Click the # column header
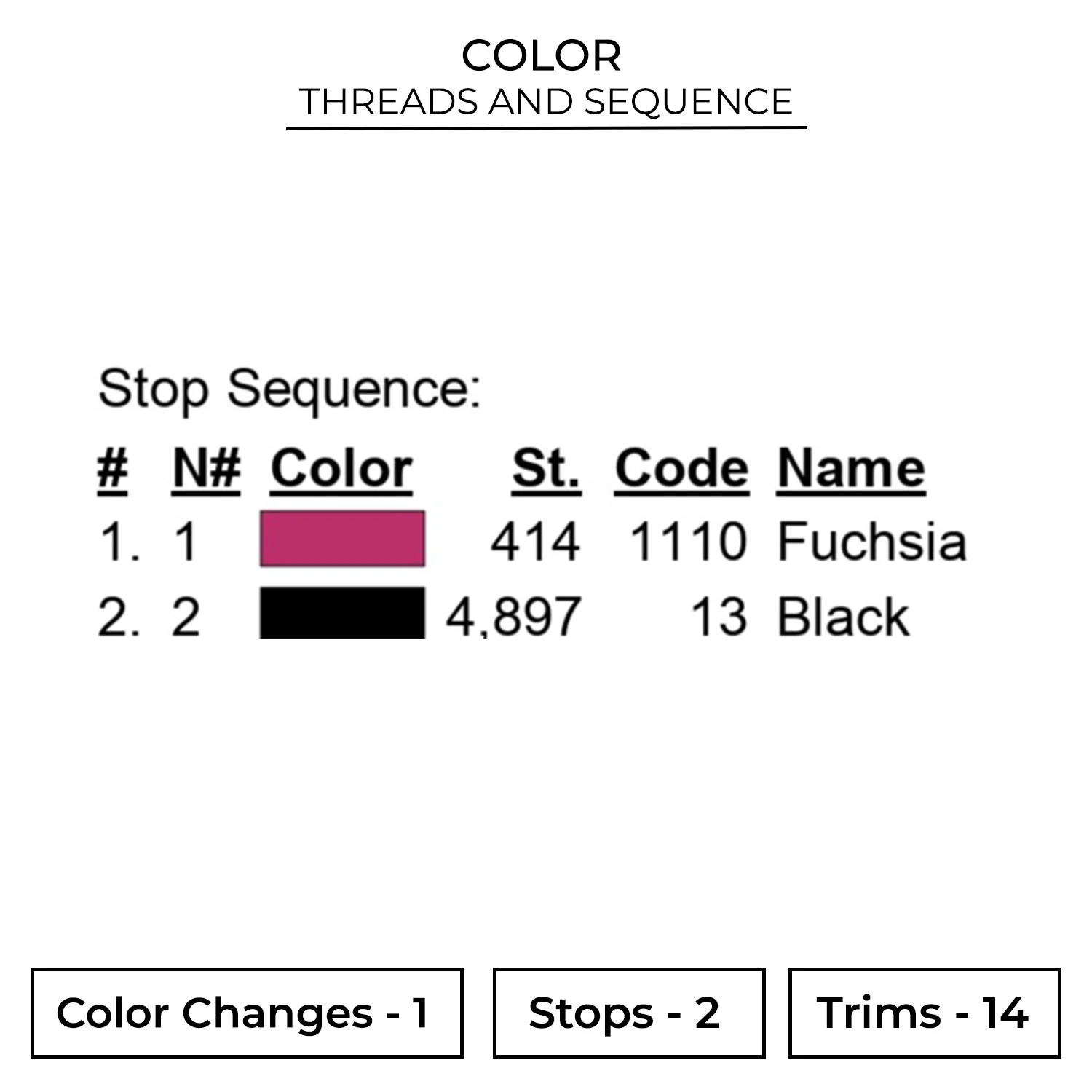The width and height of the screenshot is (1092, 1092). pos(113,469)
